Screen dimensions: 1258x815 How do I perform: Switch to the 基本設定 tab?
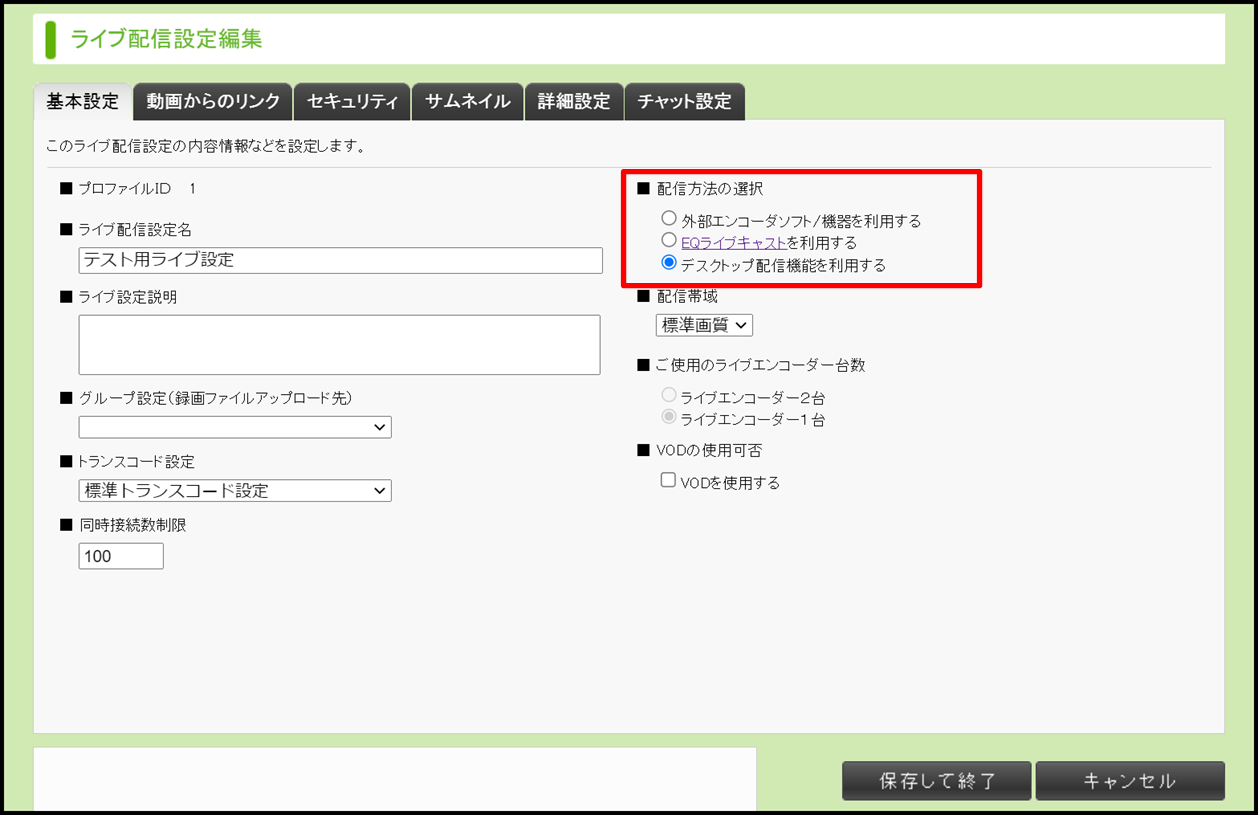pyautogui.click(x=82, y=102)
